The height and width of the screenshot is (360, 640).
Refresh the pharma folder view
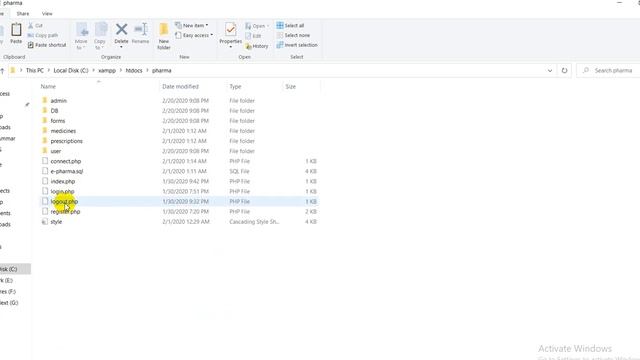point(564,71)
